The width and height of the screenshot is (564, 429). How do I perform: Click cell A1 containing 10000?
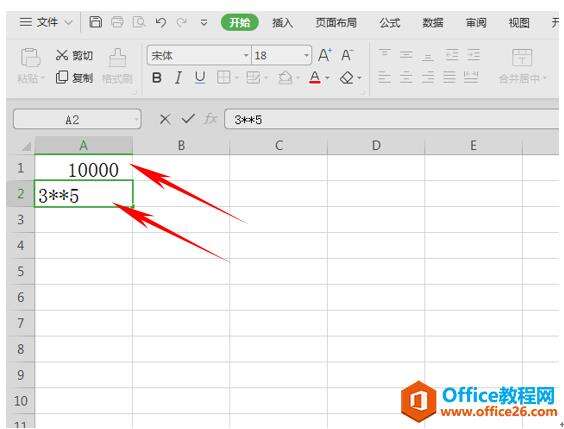point(83,168)
